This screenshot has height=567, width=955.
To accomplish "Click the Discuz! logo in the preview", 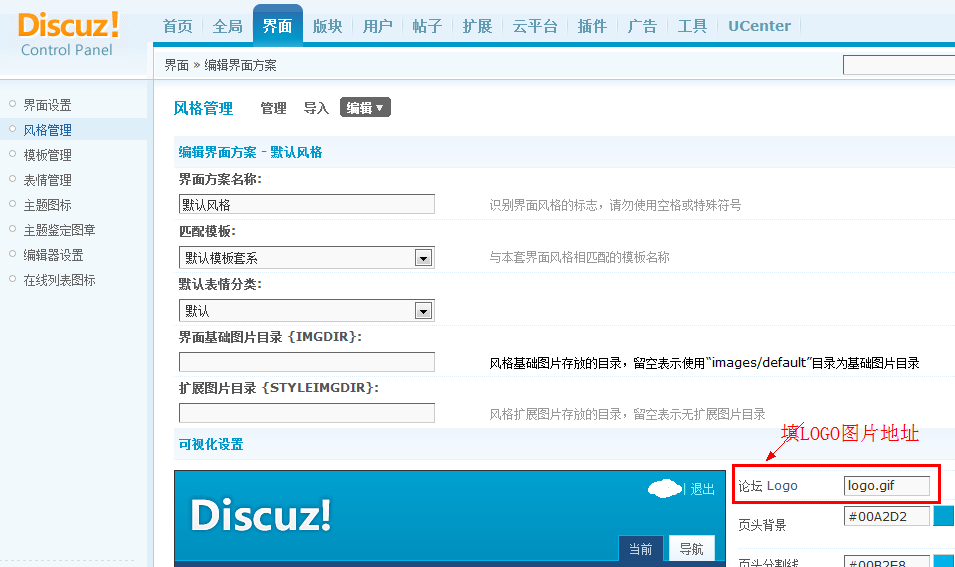I will tap(261, 515).
